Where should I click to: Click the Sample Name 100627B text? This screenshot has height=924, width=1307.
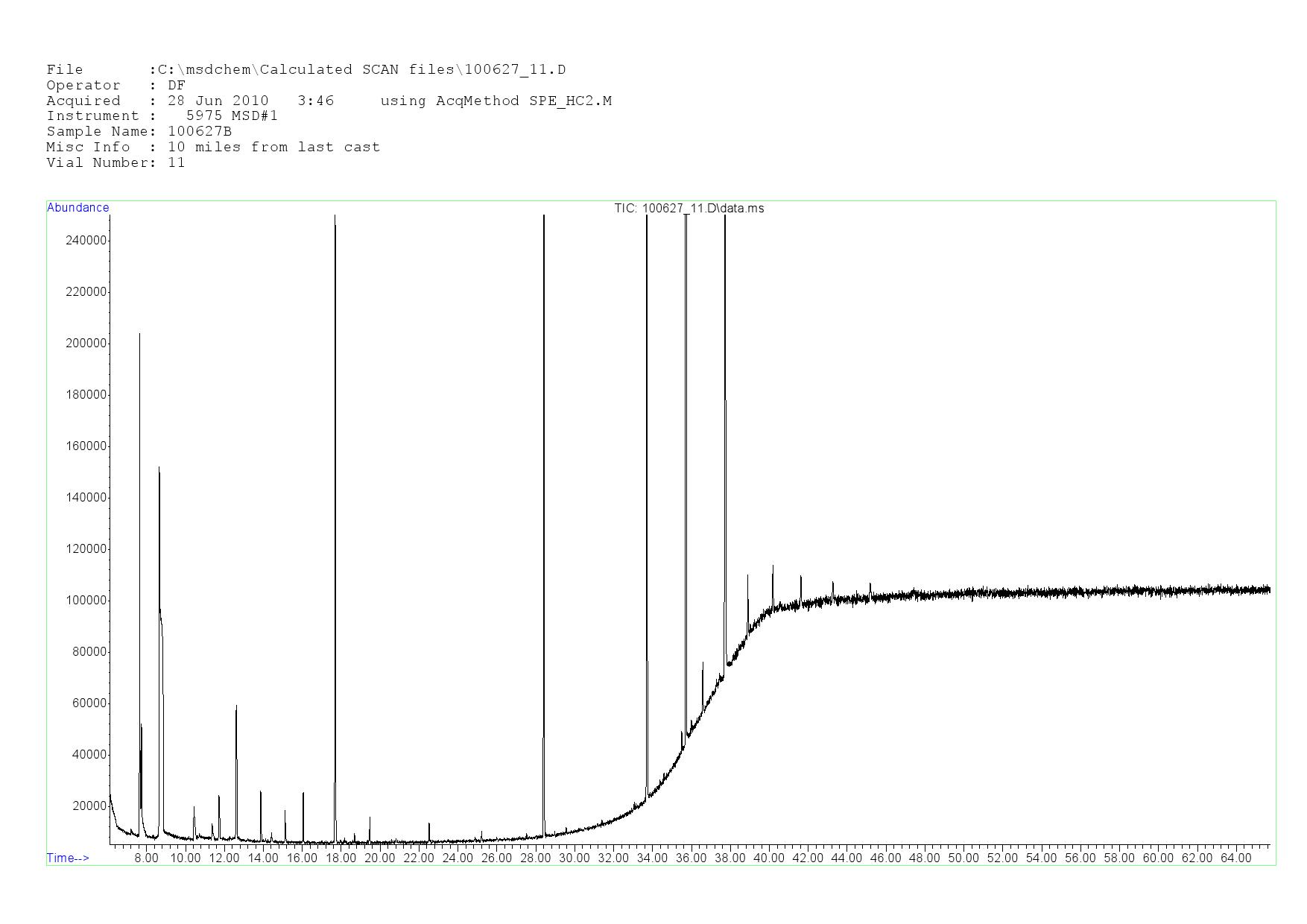pyautogui.click(x=139, y=131)
